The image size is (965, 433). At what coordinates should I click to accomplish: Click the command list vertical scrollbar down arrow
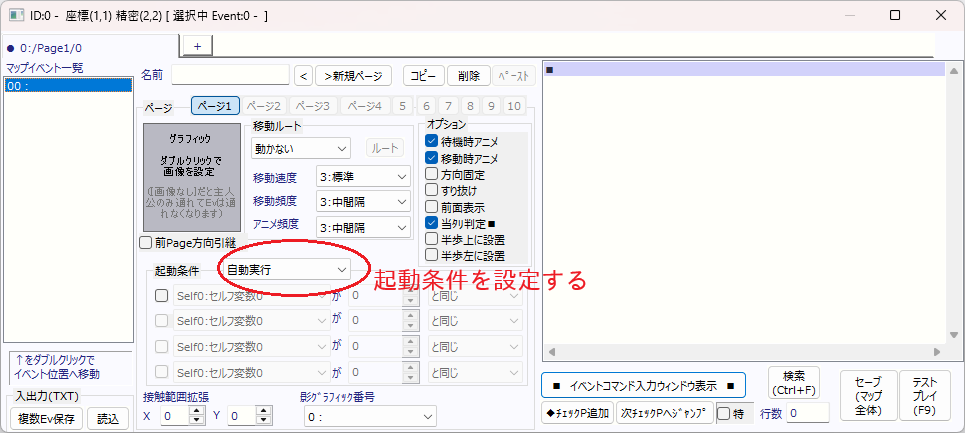954,334
